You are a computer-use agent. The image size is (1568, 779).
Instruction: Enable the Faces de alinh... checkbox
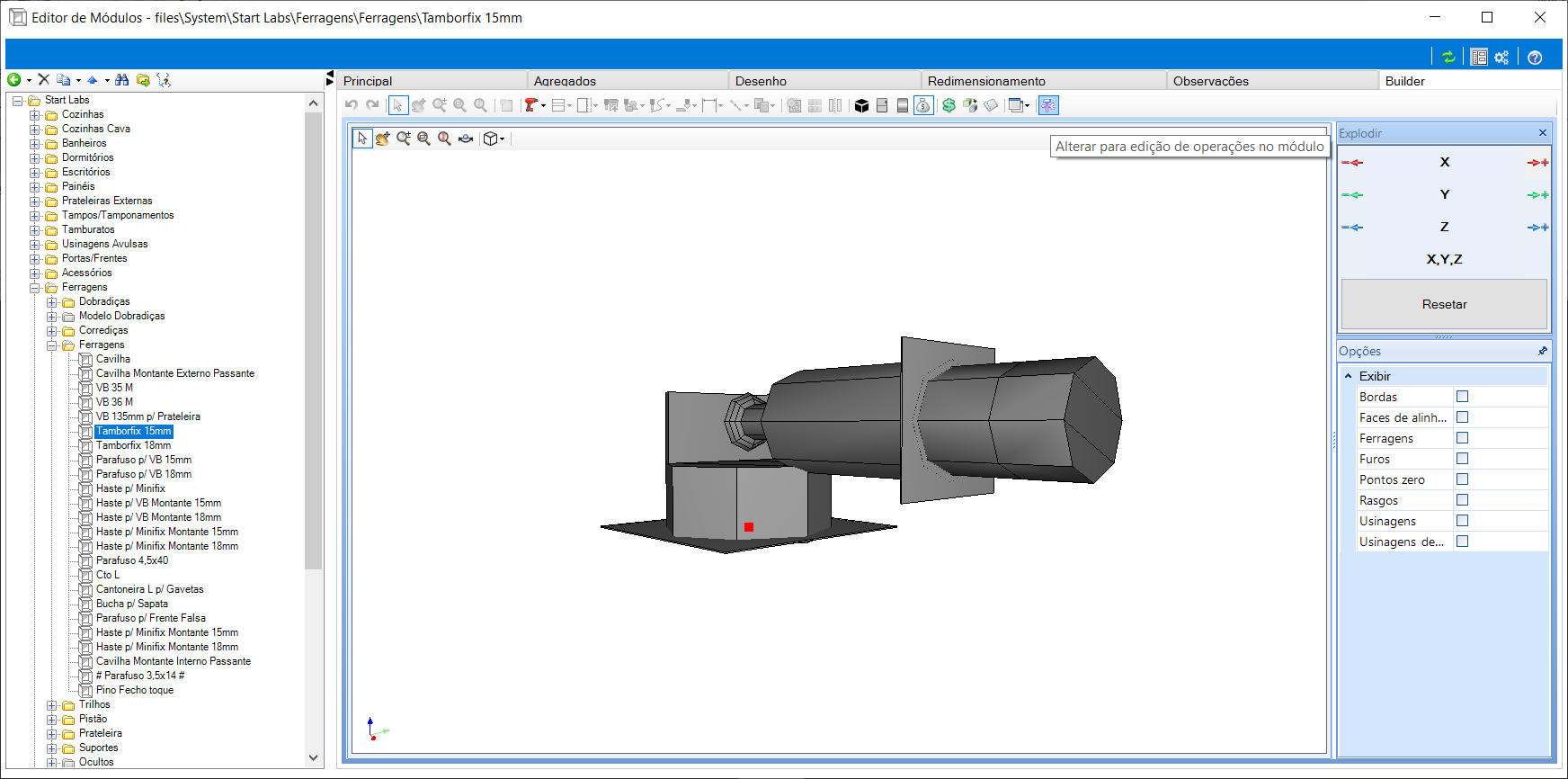click(1462, 417)
